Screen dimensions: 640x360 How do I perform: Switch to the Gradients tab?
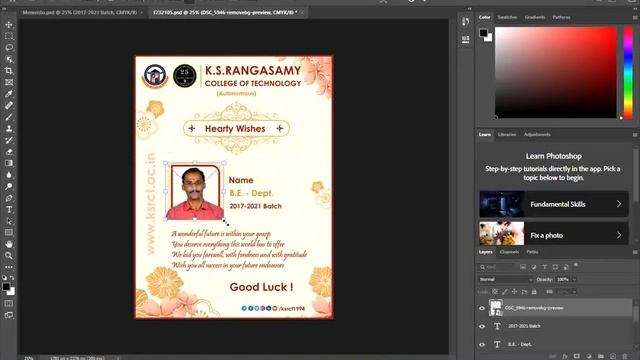(535, 17)
